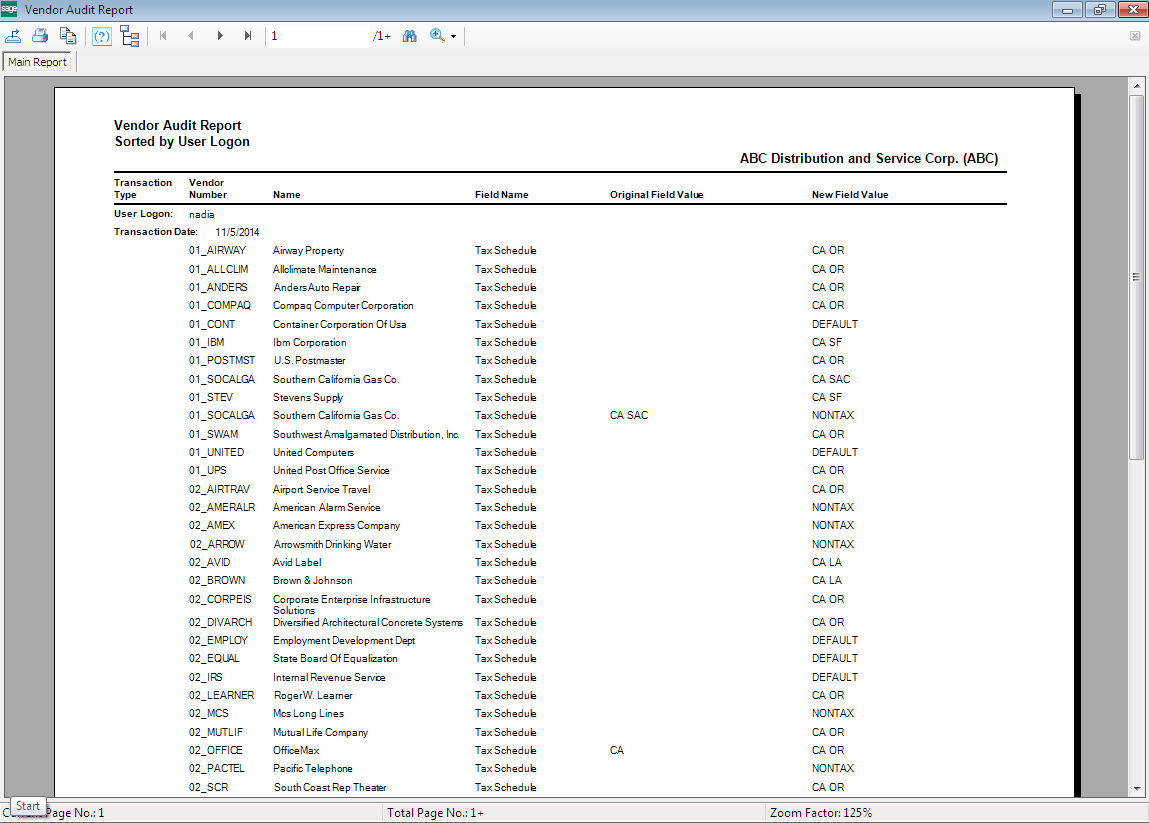Open the window system menu
Screen dimensions: 1149x823
click(10, 9)
